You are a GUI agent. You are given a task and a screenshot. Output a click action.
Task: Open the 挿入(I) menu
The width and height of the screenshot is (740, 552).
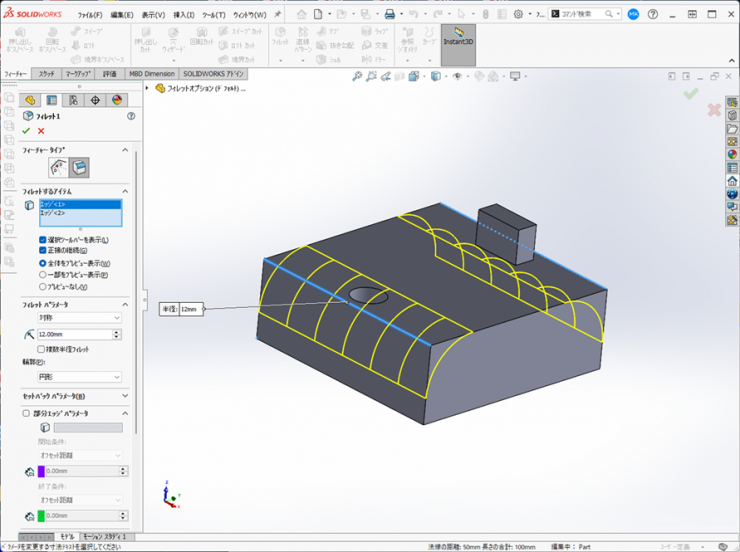pos(184,15)
